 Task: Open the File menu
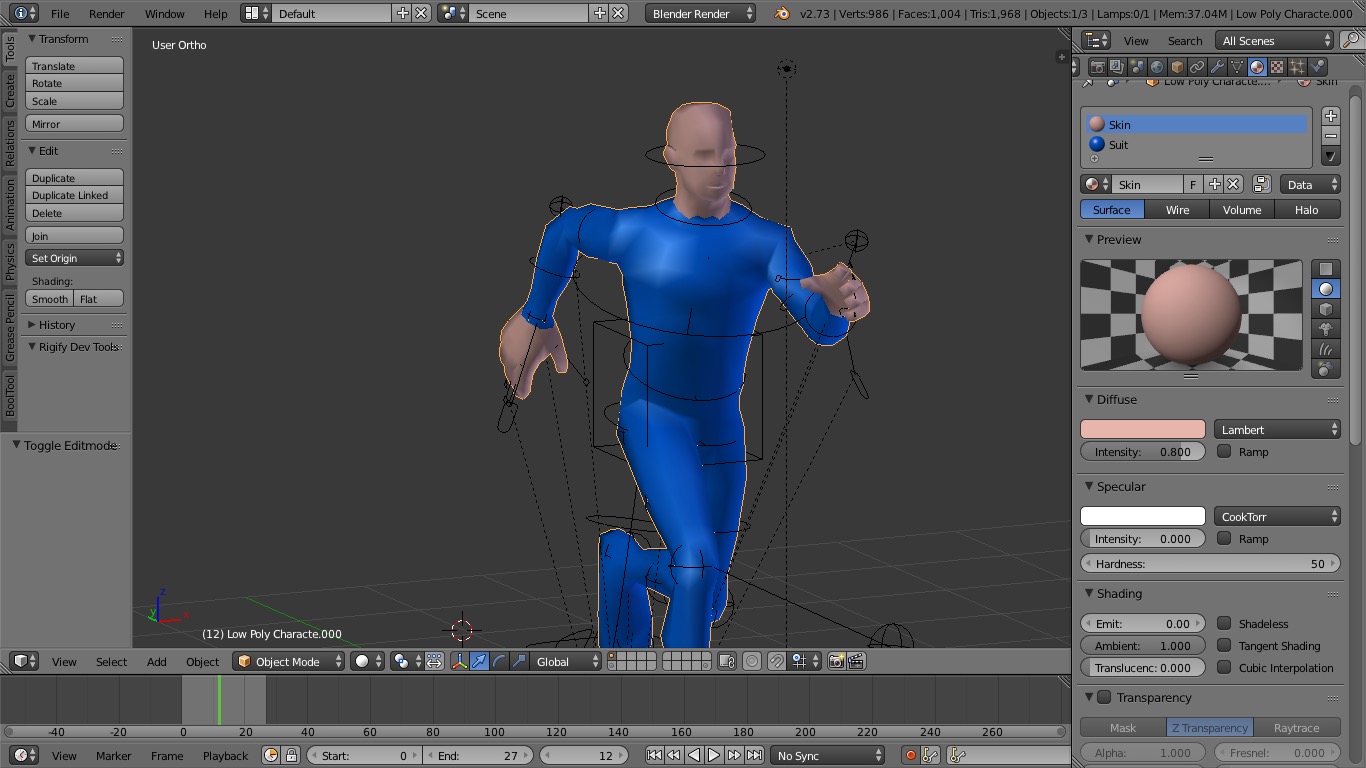(60, 14)
